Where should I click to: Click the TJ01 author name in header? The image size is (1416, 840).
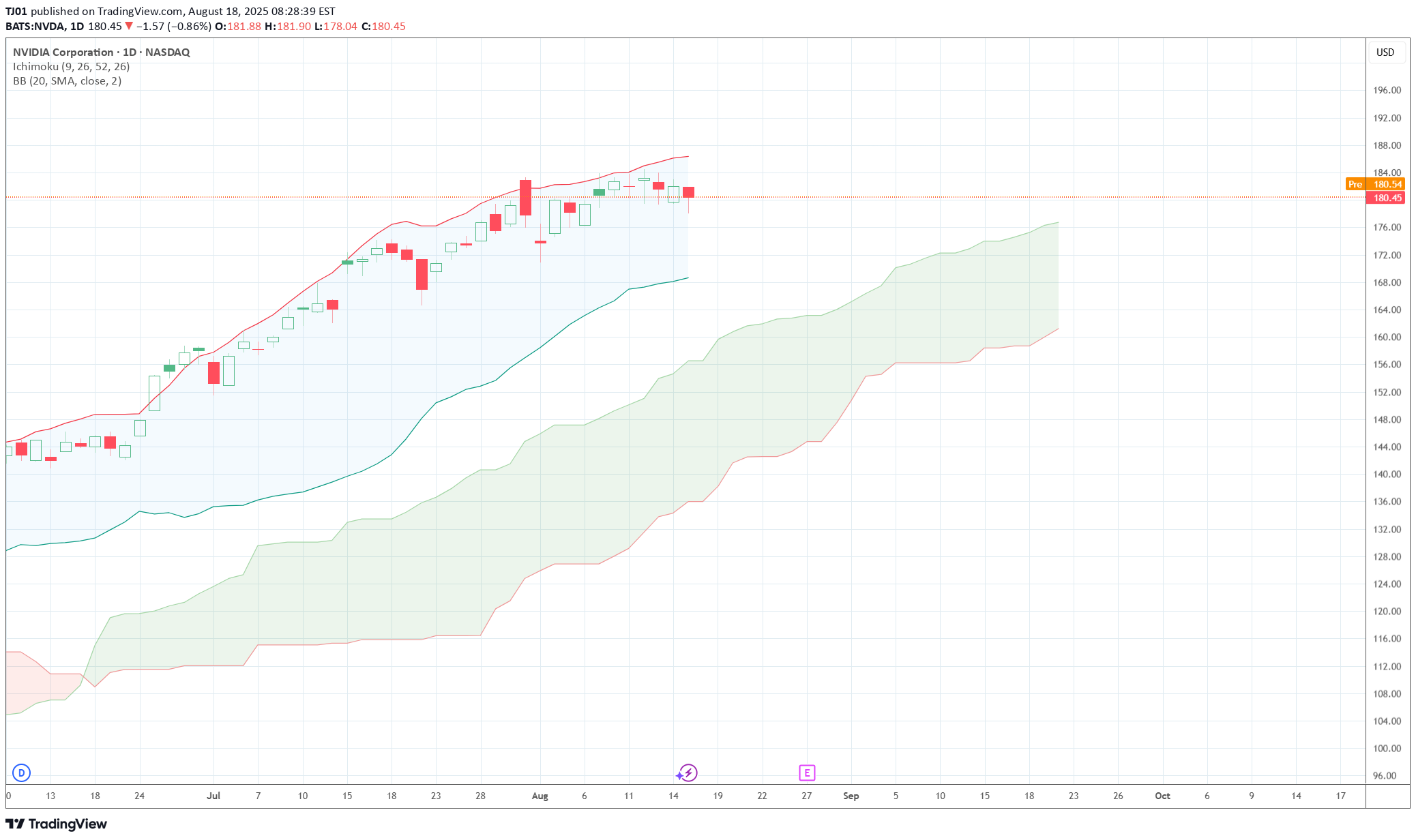(x=16, y=12)
